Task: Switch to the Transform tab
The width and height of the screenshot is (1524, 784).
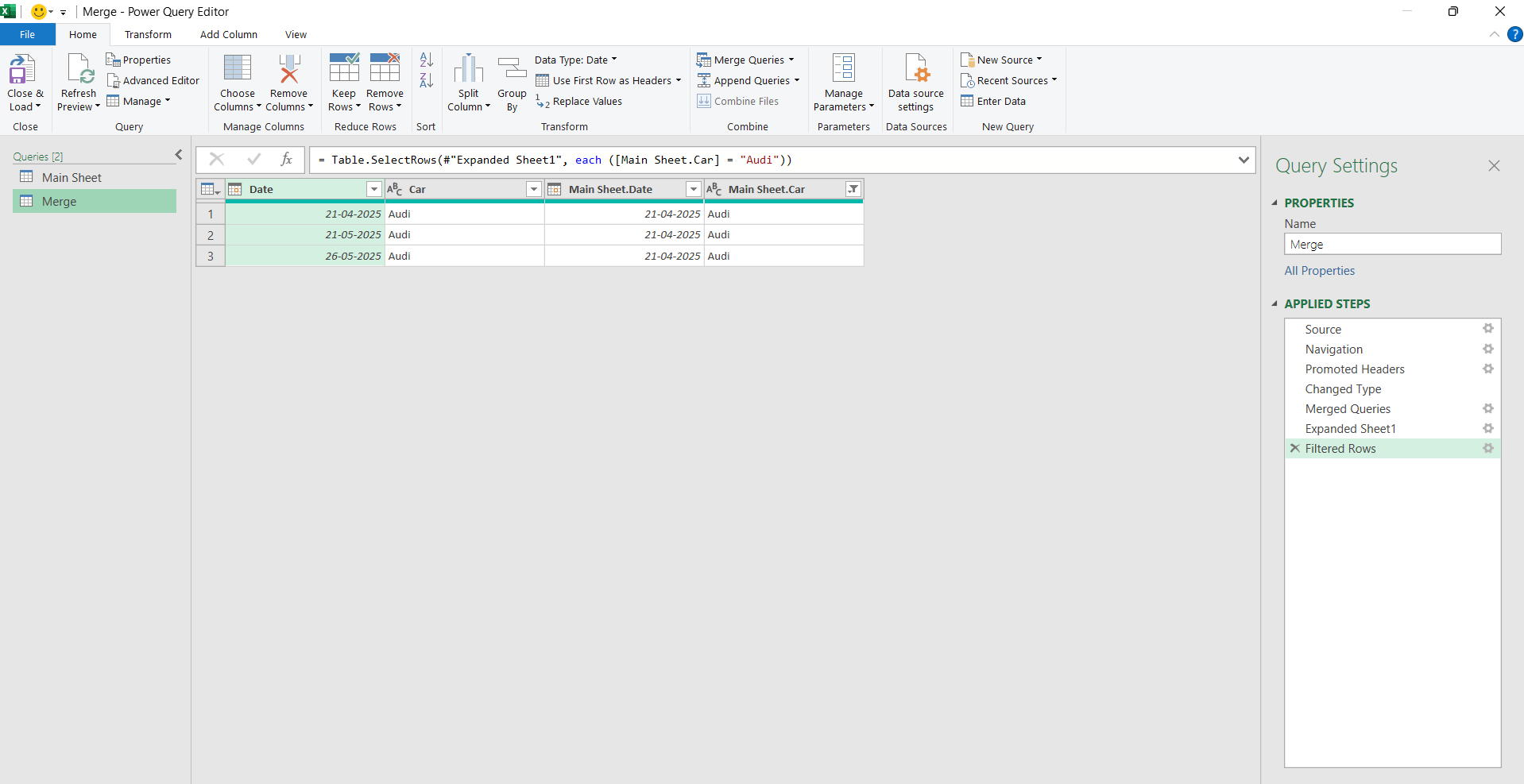Action: 148,34
